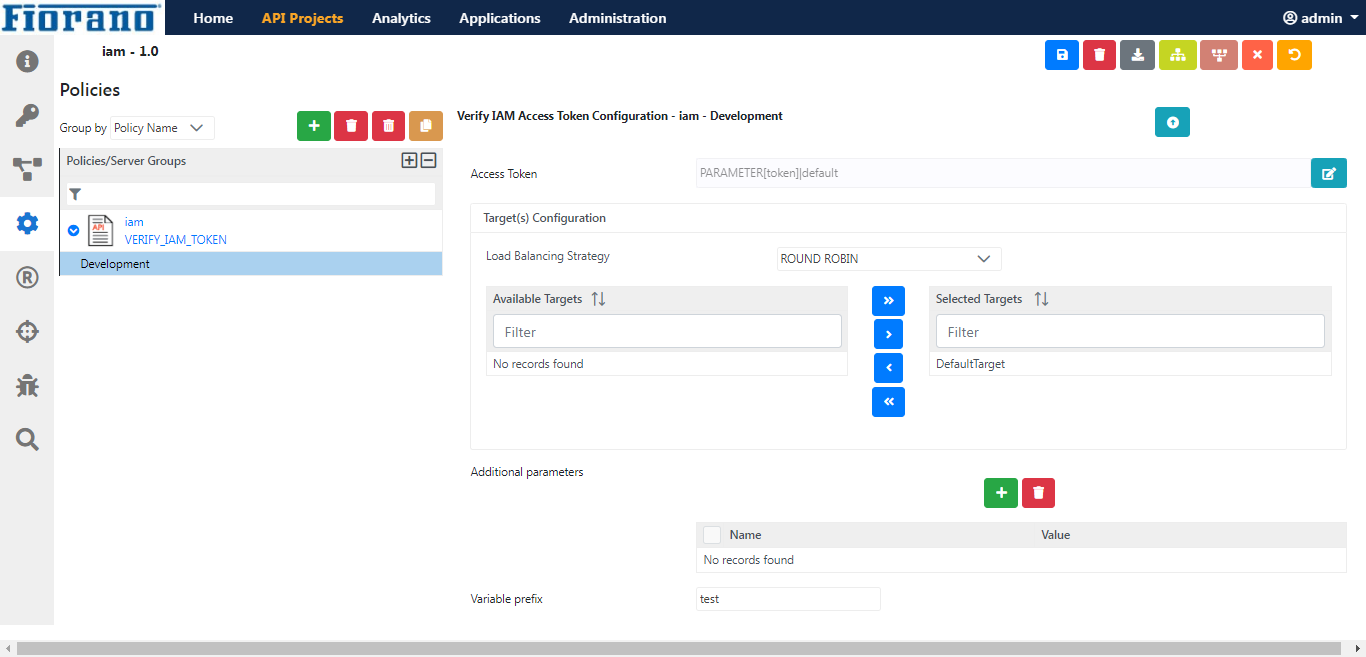Move one target right with single arrow
The image size is (1366, 657).
(x=888, y=334)
